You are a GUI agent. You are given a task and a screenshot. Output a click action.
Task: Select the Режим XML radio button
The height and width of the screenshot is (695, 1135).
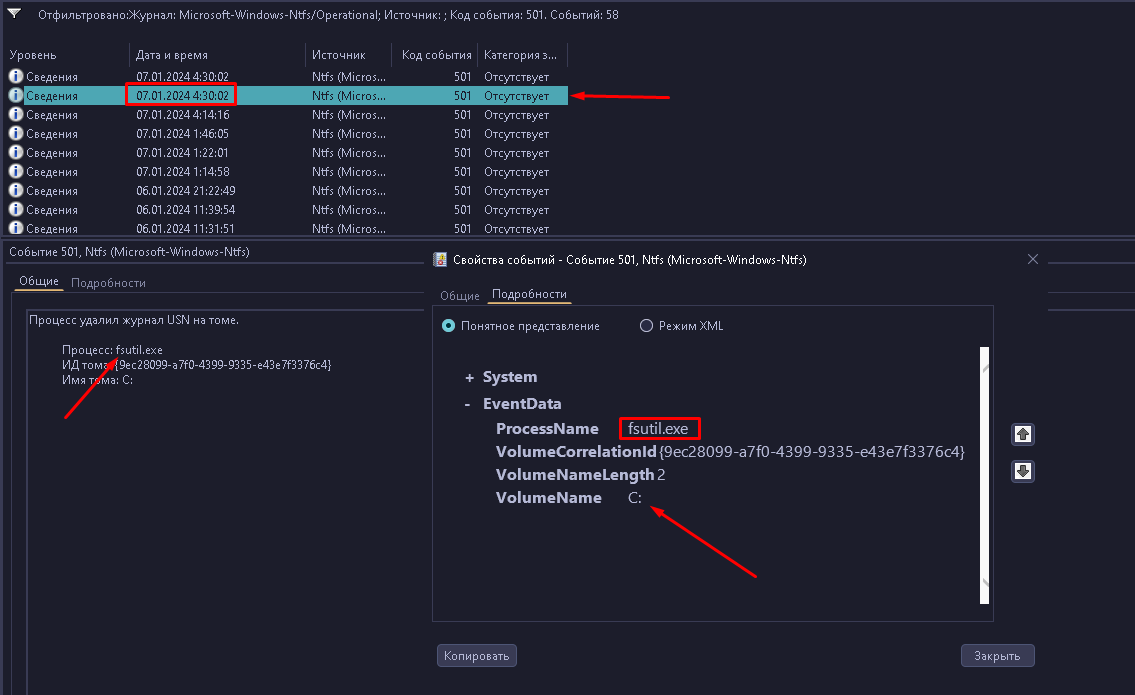point(646,326)
